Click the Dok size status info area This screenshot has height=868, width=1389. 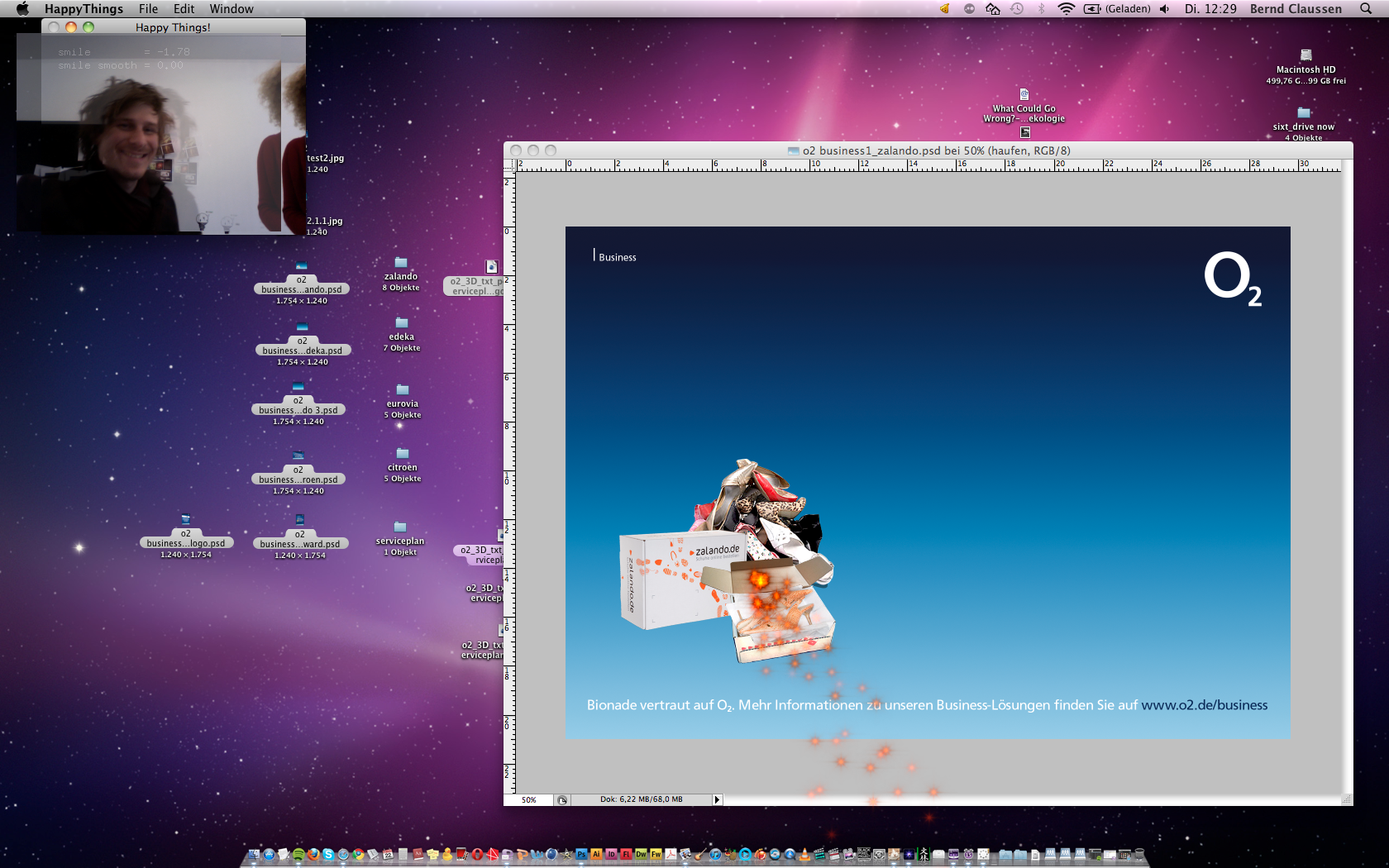[641, 799]
